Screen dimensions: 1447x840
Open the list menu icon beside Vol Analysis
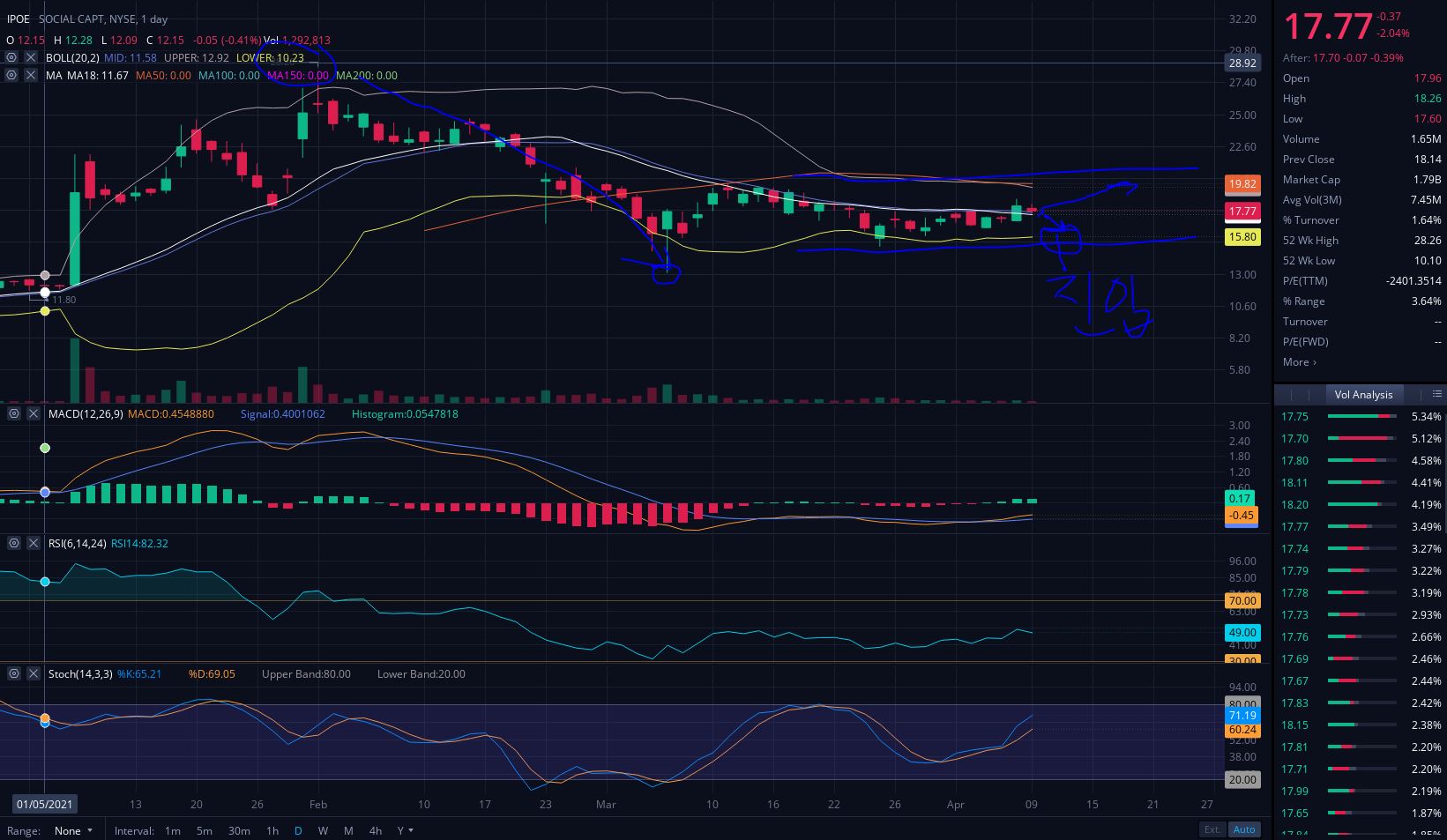1436,394
